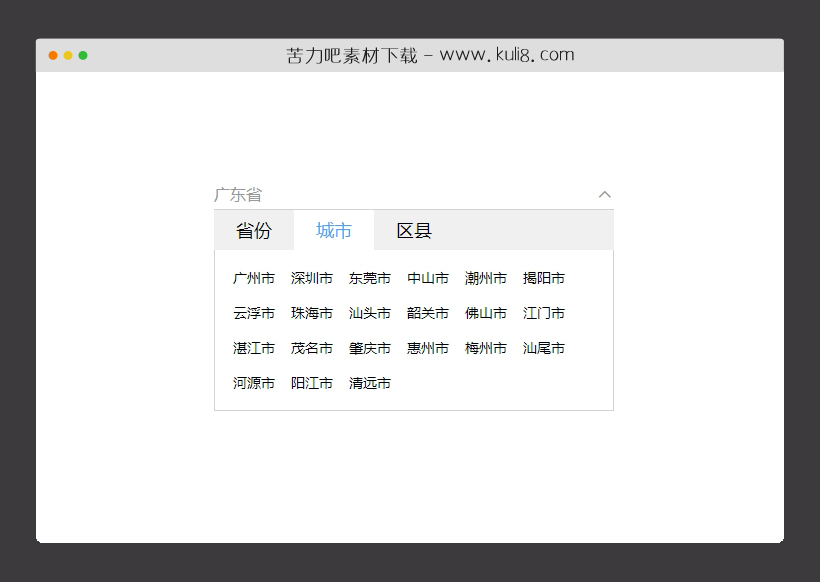
Task: Select 潮州市
Action: click(485, 278)
